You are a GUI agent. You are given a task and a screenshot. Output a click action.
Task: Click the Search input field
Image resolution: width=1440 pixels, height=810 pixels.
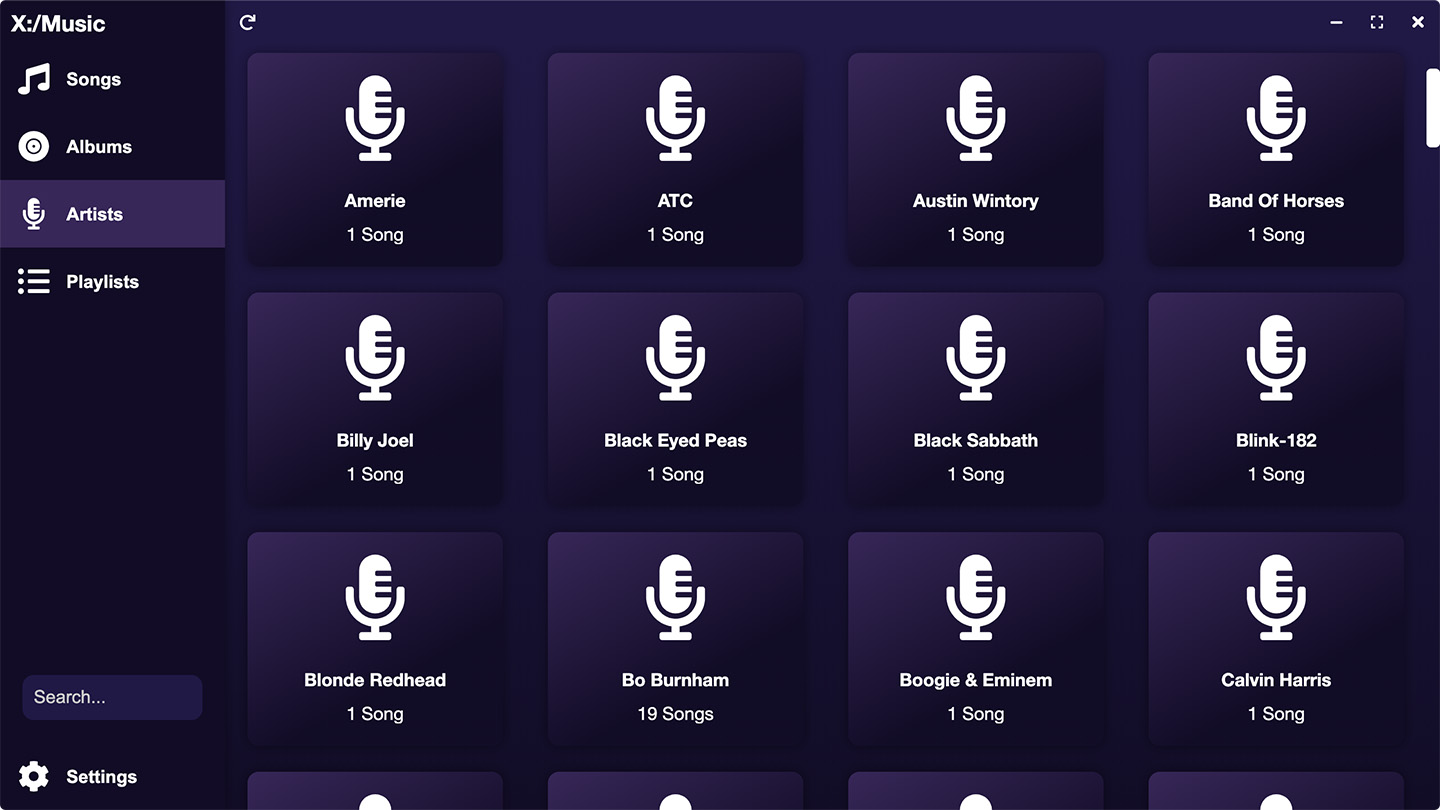(112, 697)
